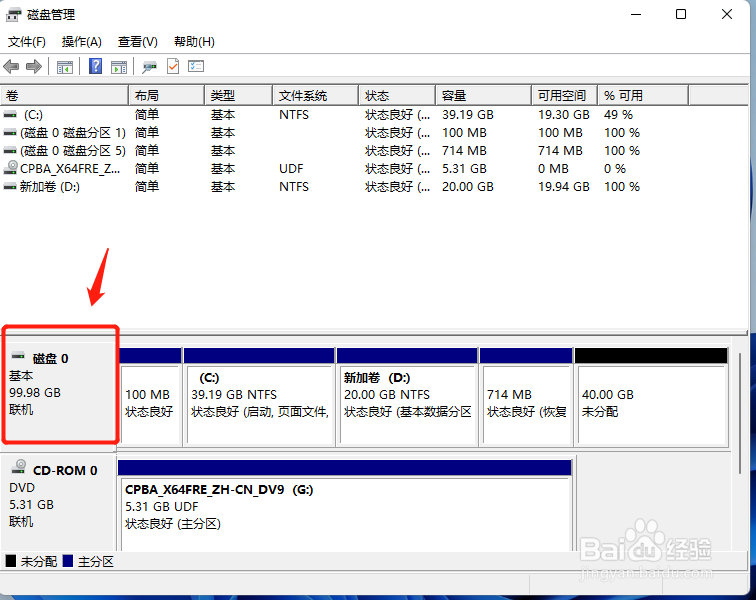Open Help via blue question icon
Image resolution: width=756 pixels, height=600 pixels.
[95, 66]
